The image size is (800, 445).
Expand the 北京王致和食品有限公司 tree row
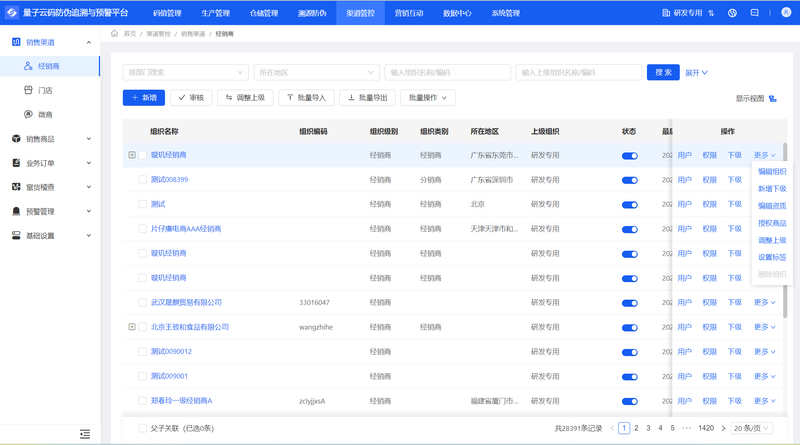click(132, 327)
